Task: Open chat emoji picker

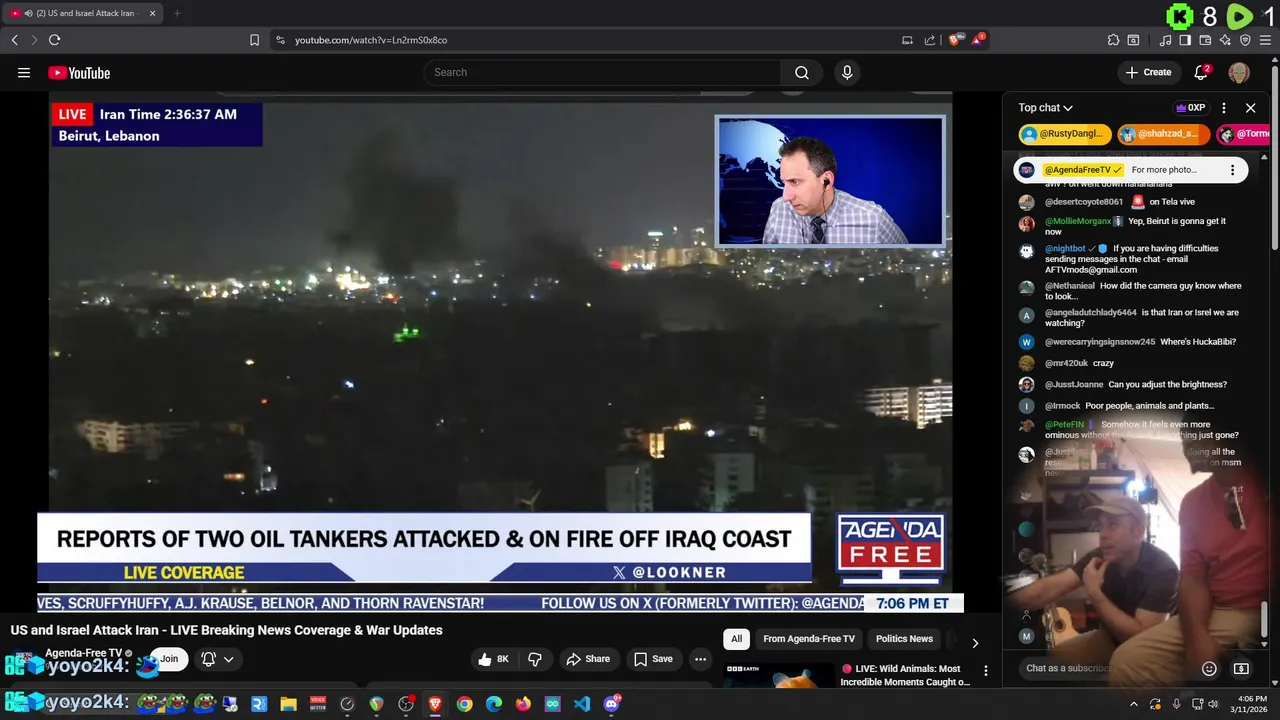Action: coord(1209,668)
